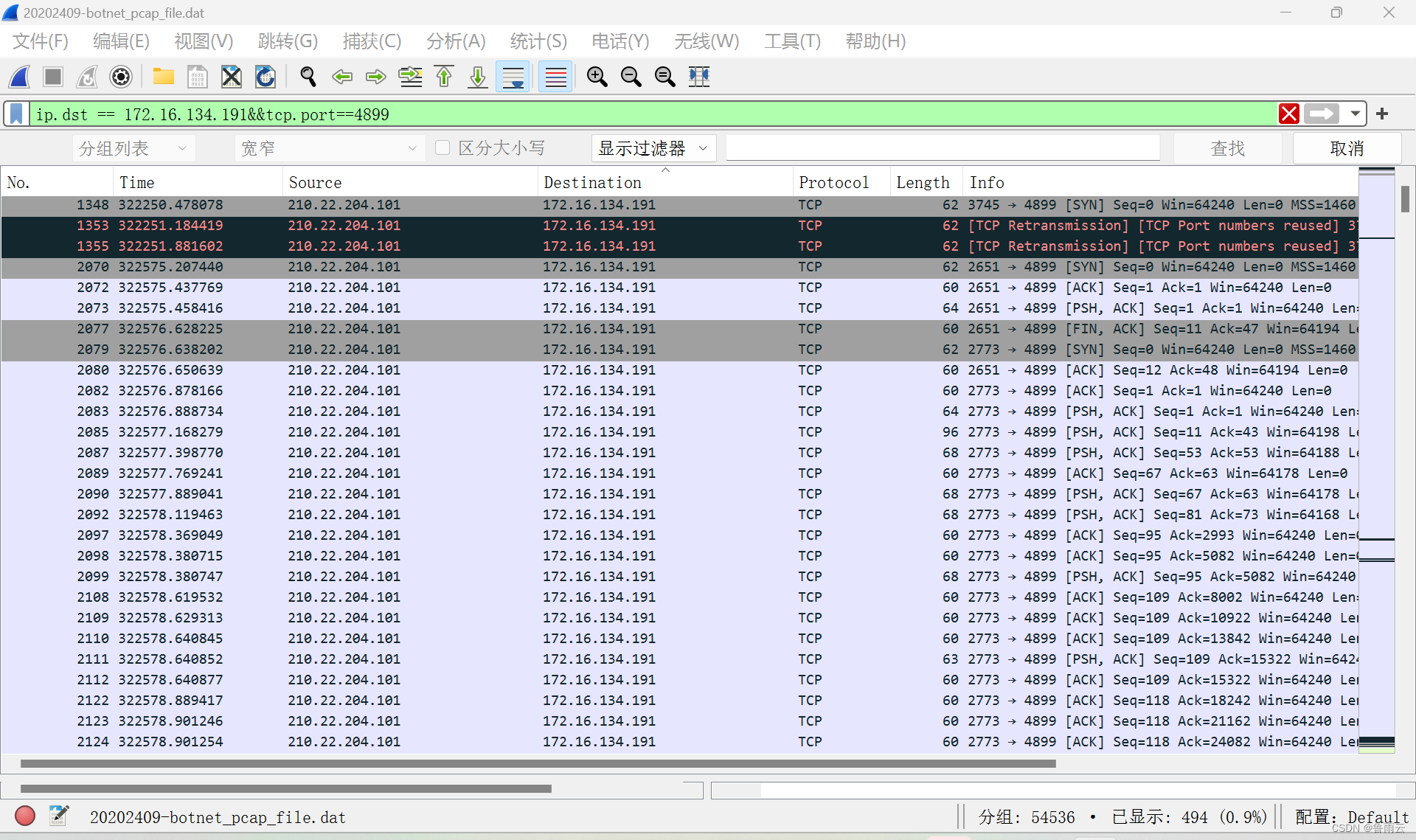This screenshot has width=1416, height=840.
Task: Open the 文件(F) menu
Action: 41,41
